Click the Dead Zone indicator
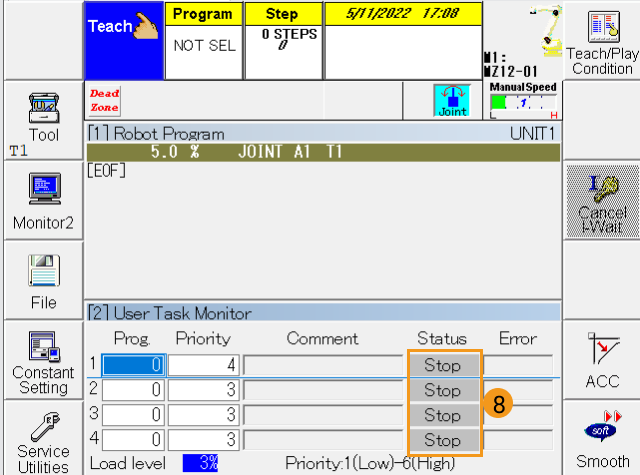 tap(104, 100)
